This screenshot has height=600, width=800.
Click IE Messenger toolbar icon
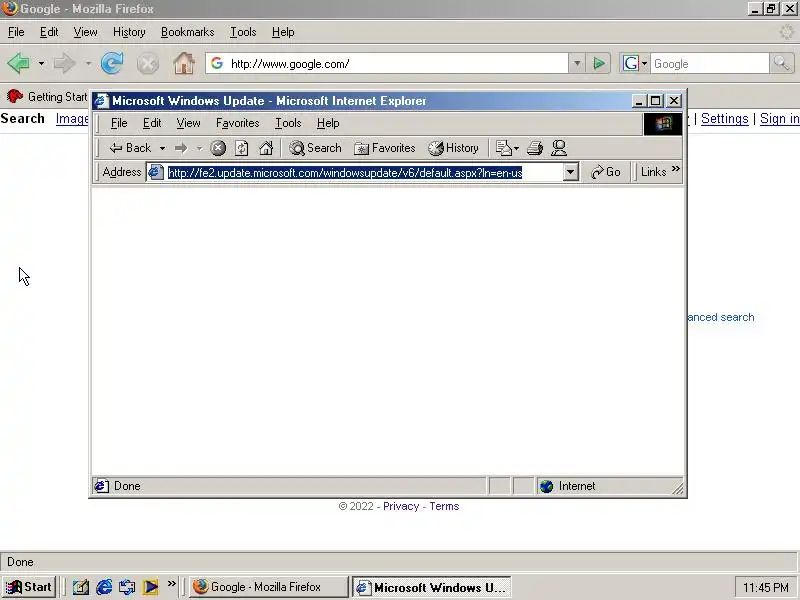[559, 148]
